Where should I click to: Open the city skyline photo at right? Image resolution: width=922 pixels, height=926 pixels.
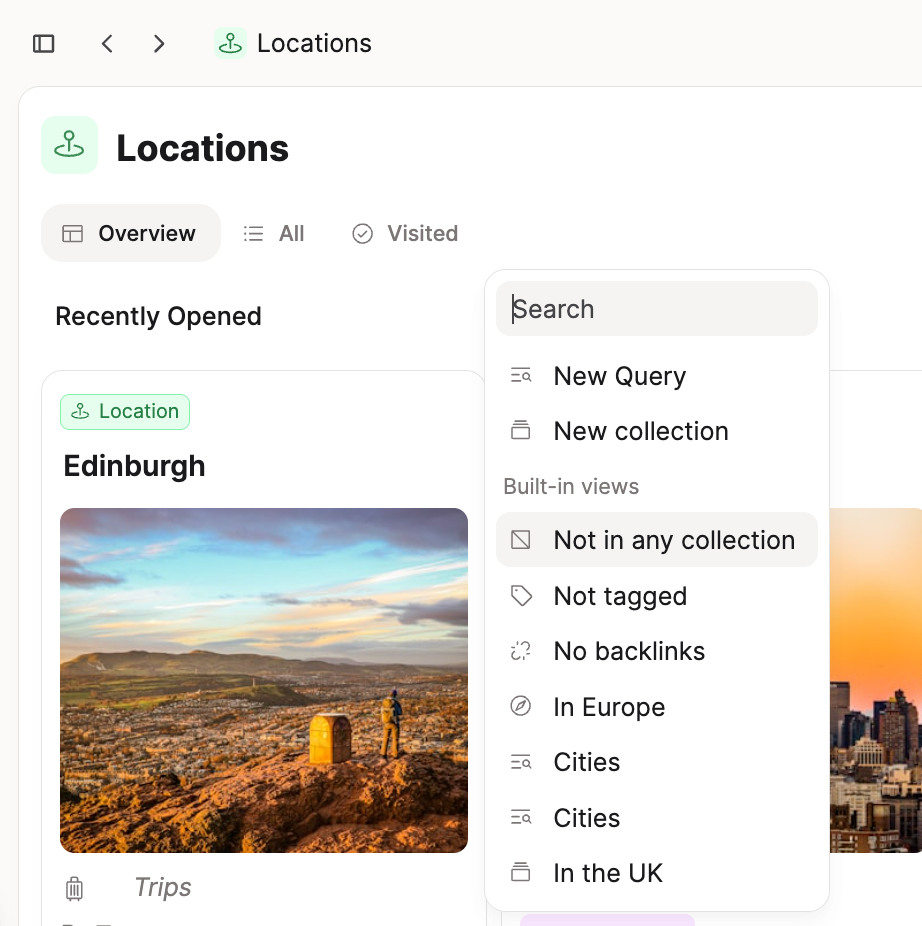point(876,680)
